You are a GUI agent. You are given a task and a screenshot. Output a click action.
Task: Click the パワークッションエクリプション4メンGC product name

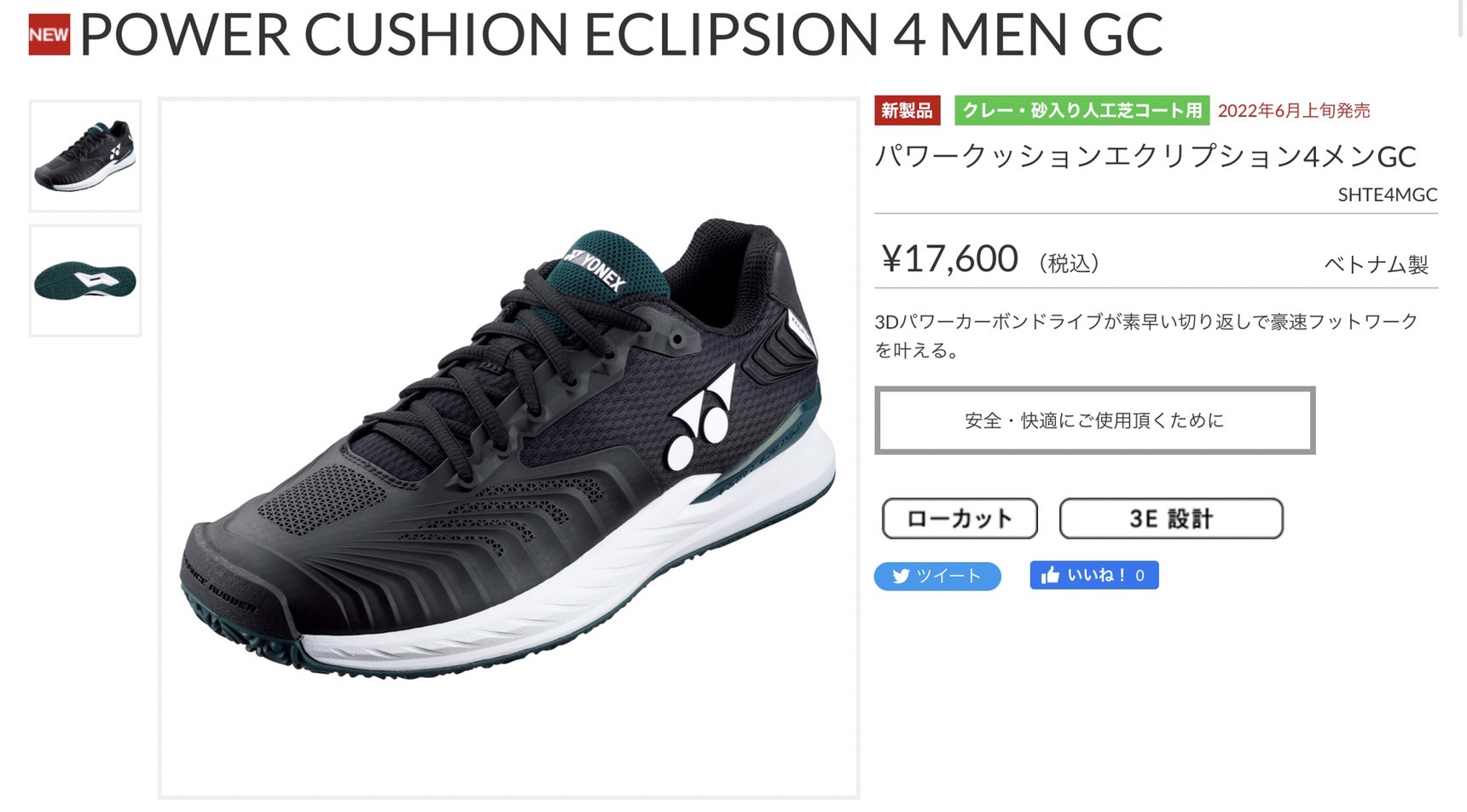coord(1145,156)
